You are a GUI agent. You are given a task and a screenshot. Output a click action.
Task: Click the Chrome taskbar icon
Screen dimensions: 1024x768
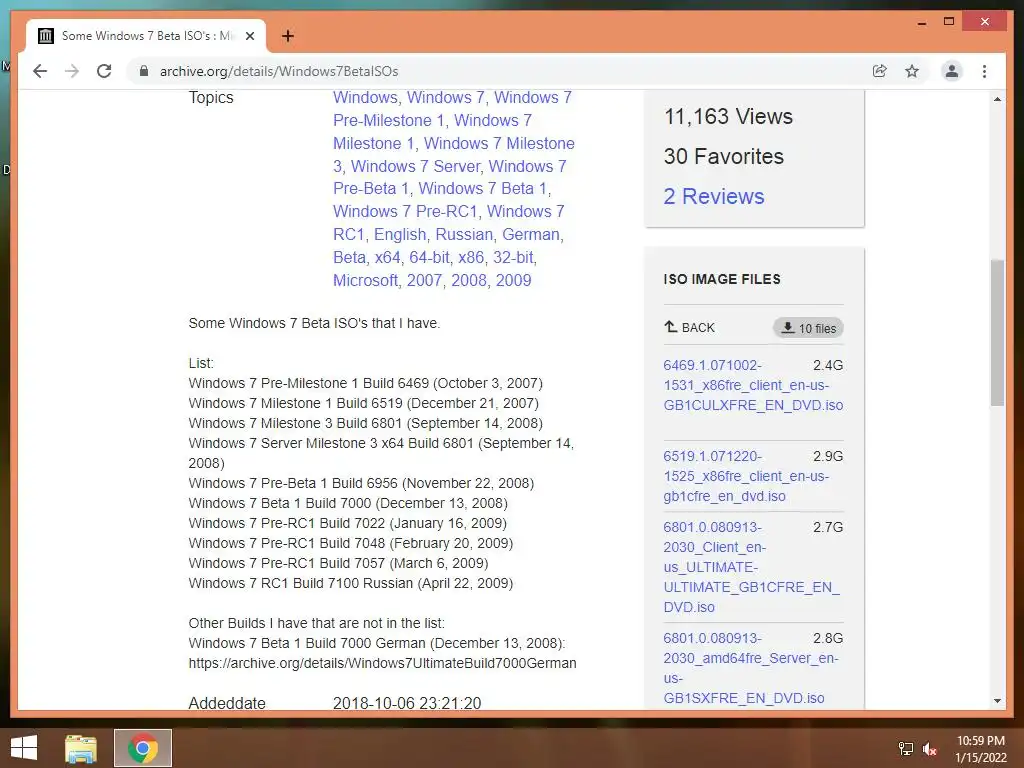click(142, 748)
